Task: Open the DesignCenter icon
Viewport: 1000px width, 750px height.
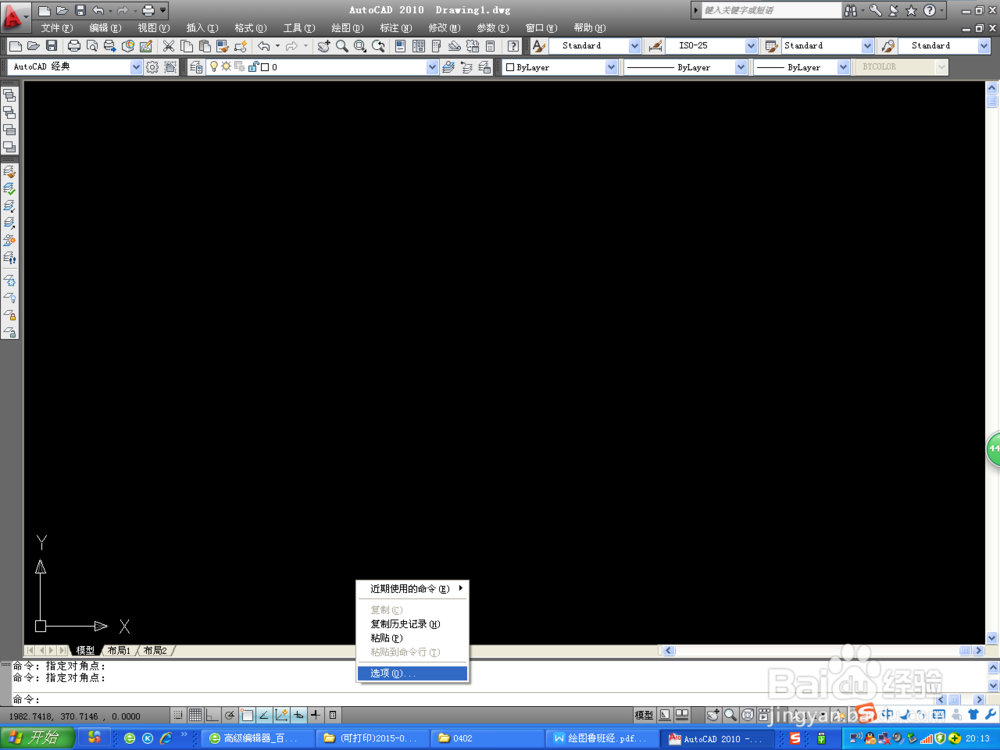Action: pos(418,46)
